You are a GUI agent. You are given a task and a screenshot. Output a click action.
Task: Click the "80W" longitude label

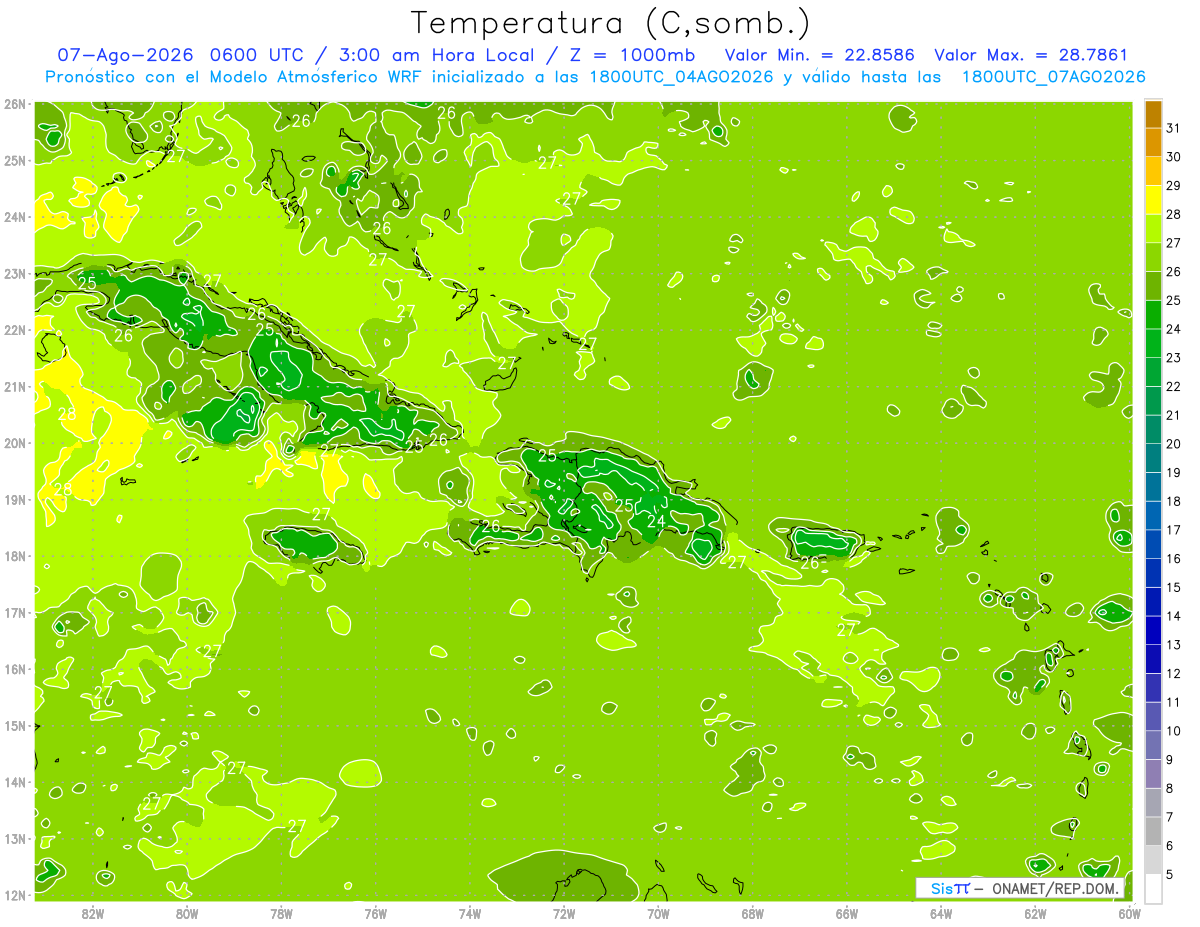[187, 913]
